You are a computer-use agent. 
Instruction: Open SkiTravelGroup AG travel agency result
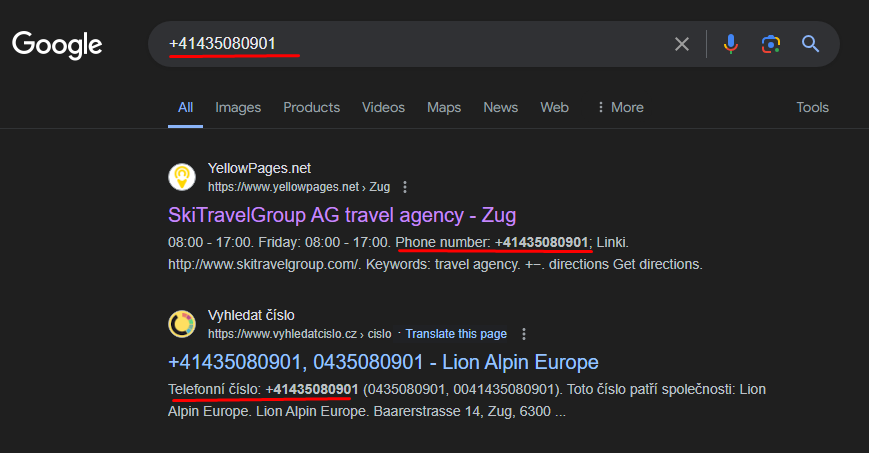point(342,215)
